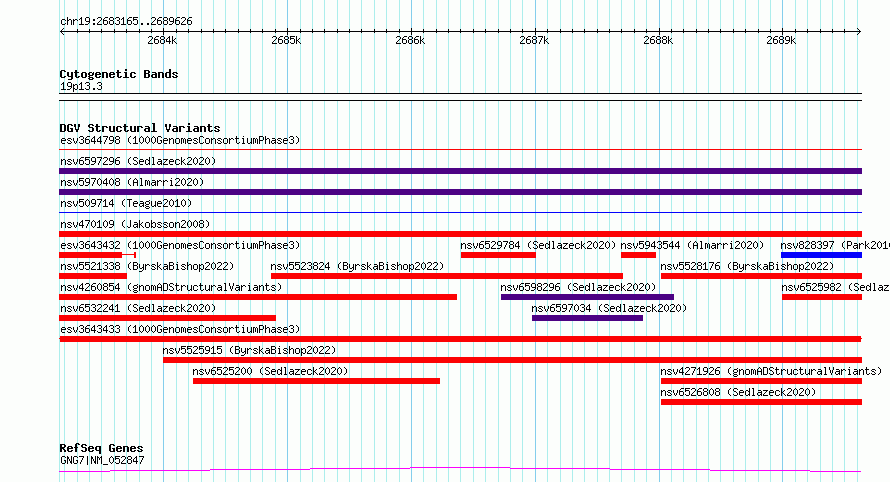The image size is (890, 482).
Task: Click the red bar under nsv6525200
Action: click(316, 381)
